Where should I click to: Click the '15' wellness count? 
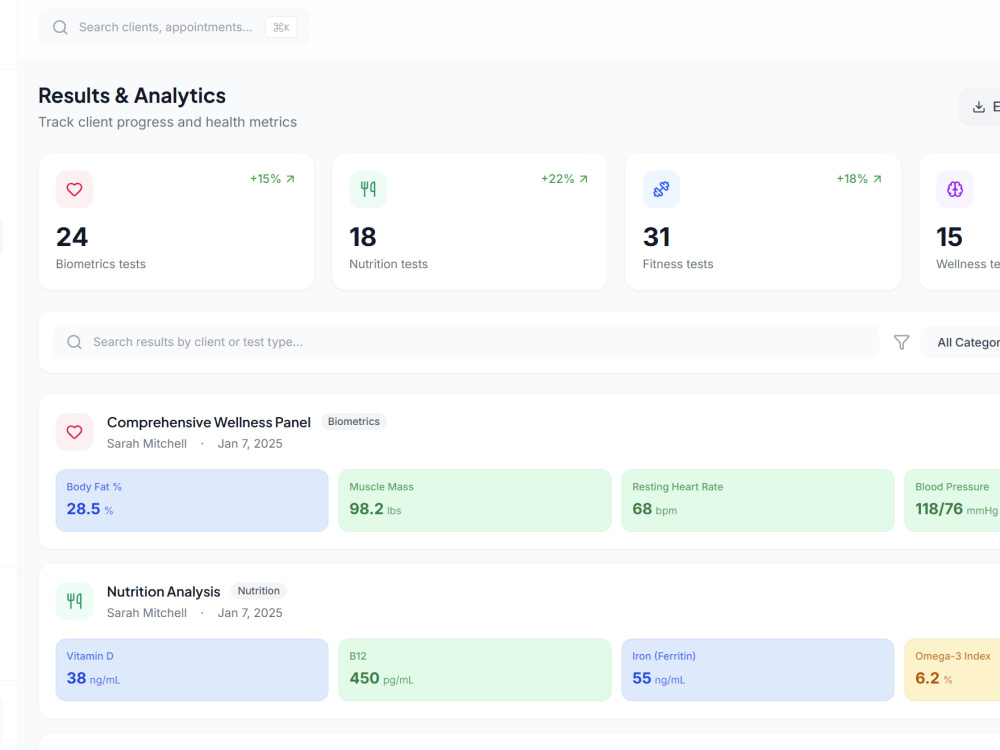point(949,237)
